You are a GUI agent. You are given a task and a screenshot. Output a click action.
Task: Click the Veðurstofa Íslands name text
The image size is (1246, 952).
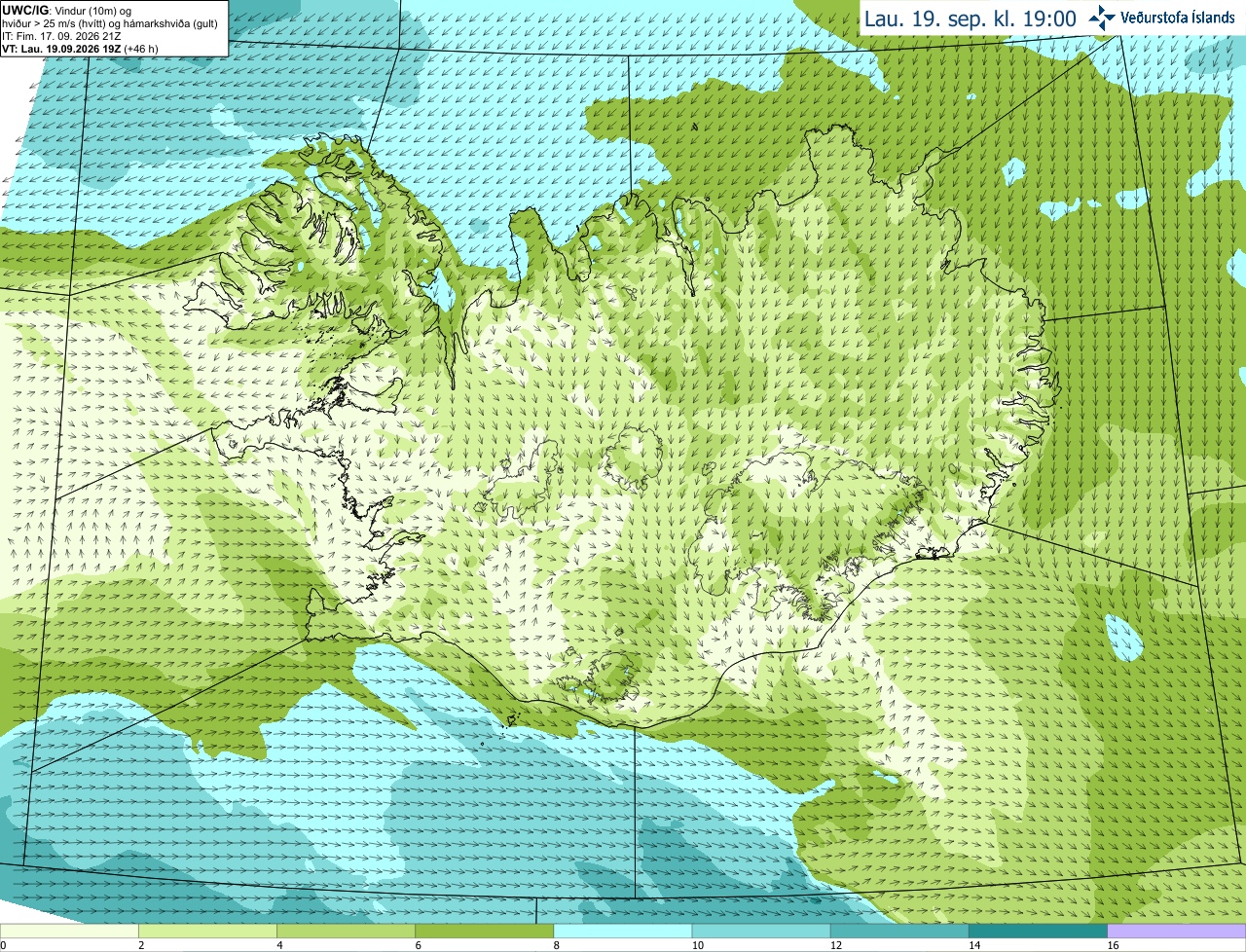tap(1177, 18)
